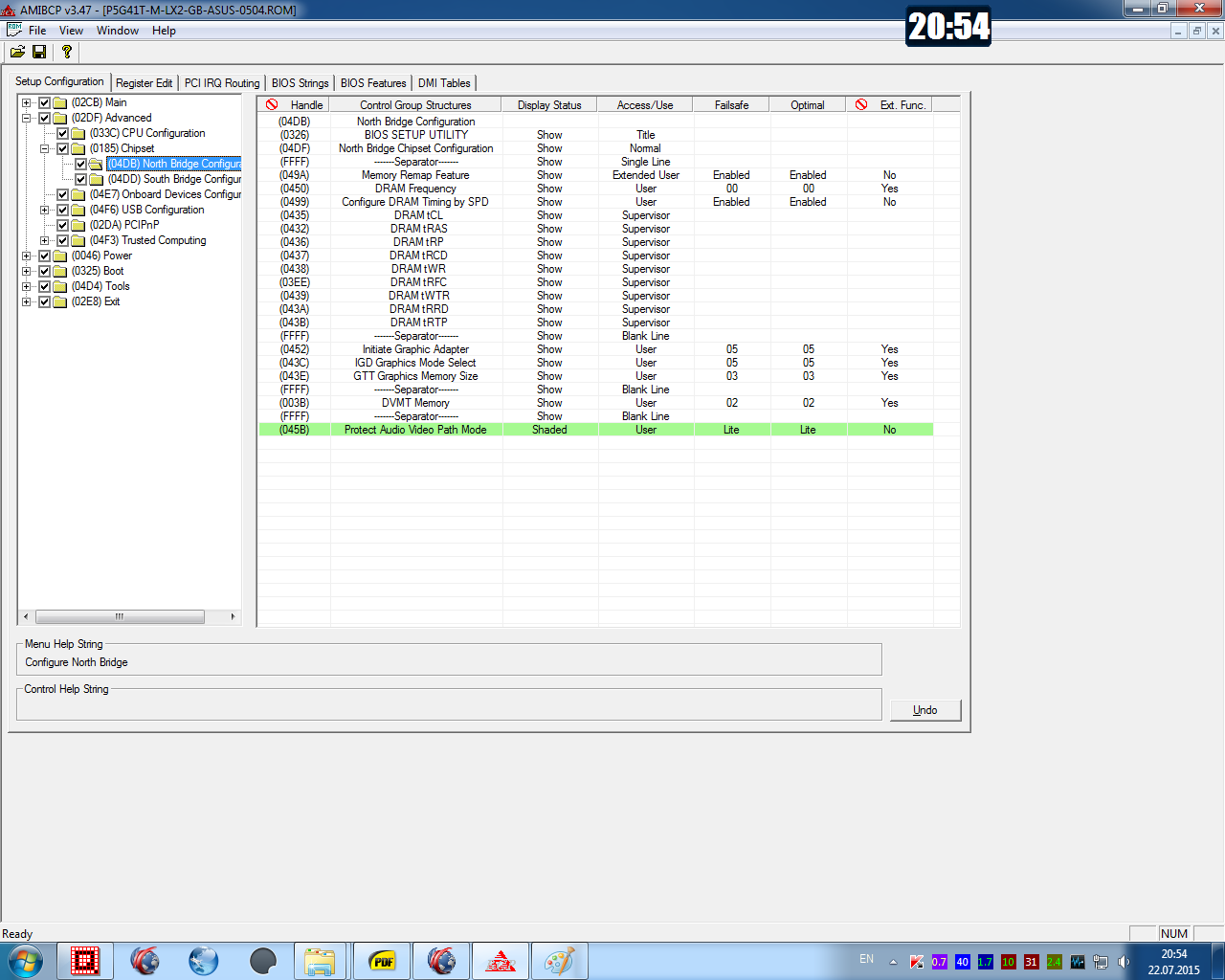Image resolution: width=1225 pixels, height=980 pixels.
Task: Expand the Trusted Computing tree node
Action: 45,240
